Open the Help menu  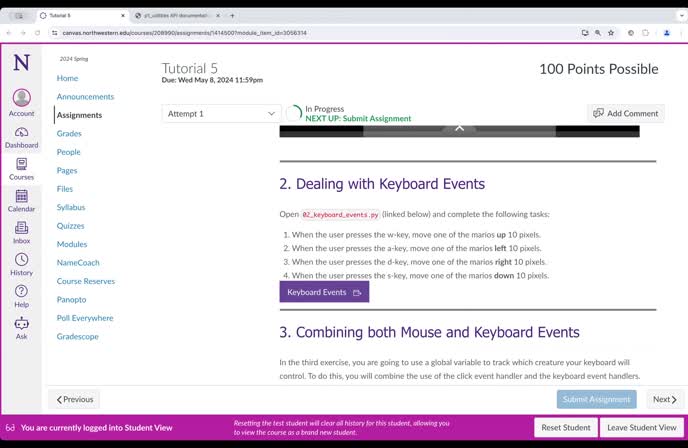point(21,297)
